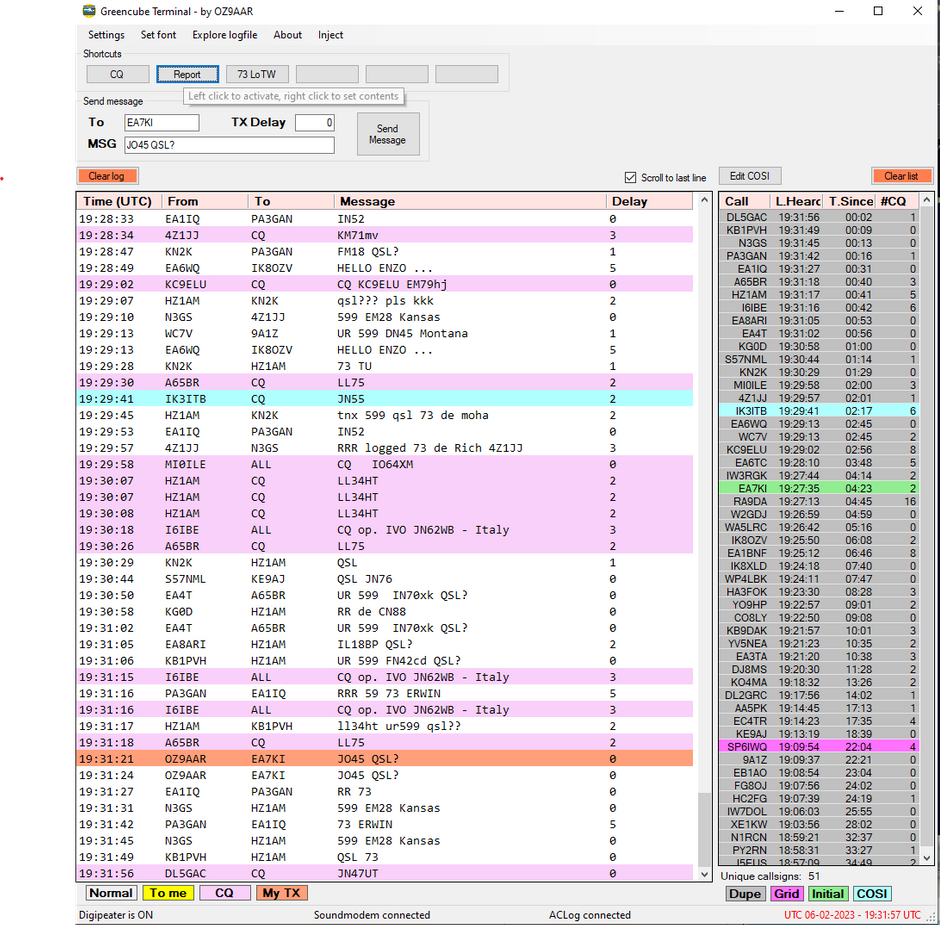This screenshot has width=940, height=925.
Task: Click the first empty shortcut button after 73 LoTW
Action: [327, 74]
